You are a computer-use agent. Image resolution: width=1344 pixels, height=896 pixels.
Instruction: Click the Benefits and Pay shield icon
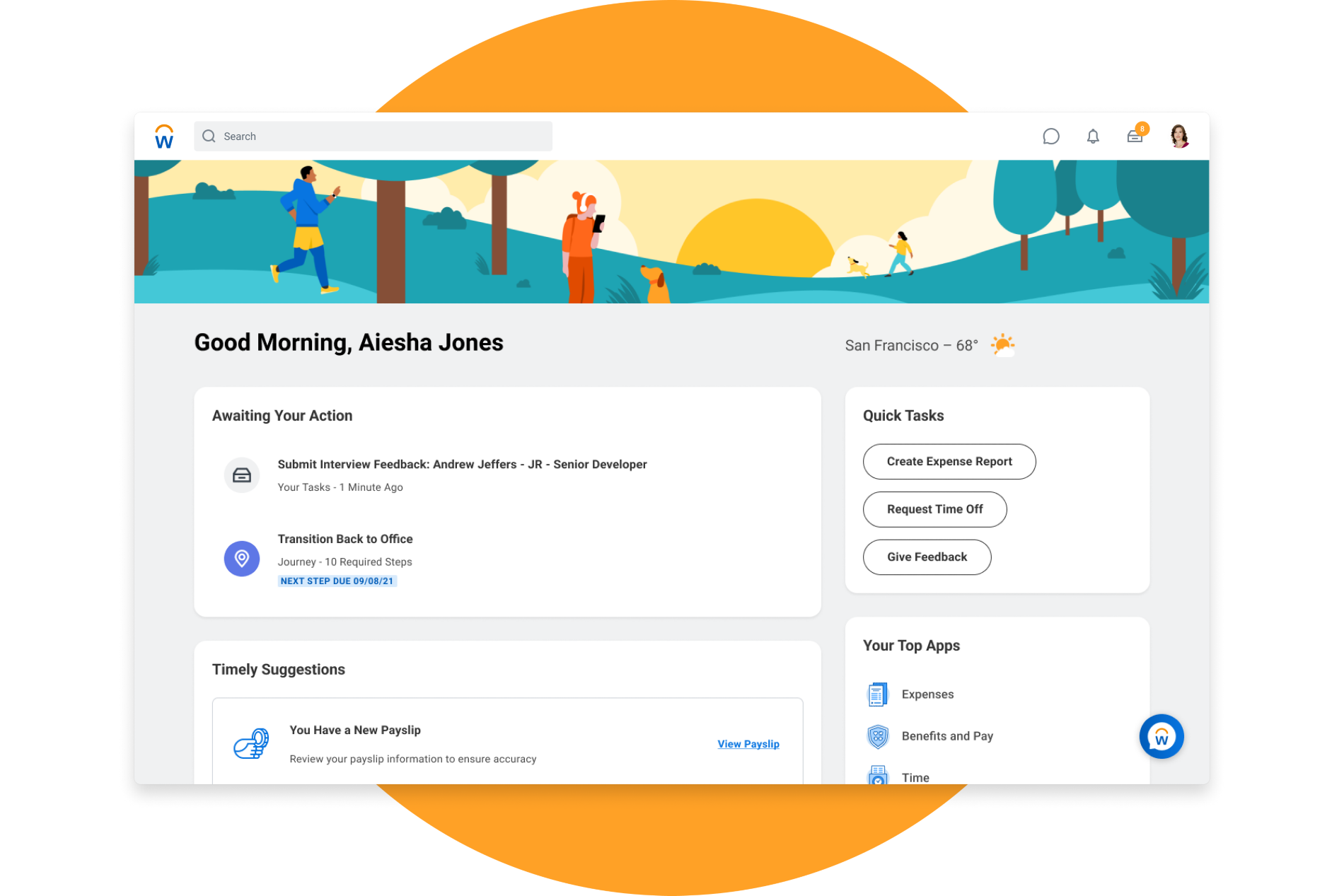(x=877, y=736)
